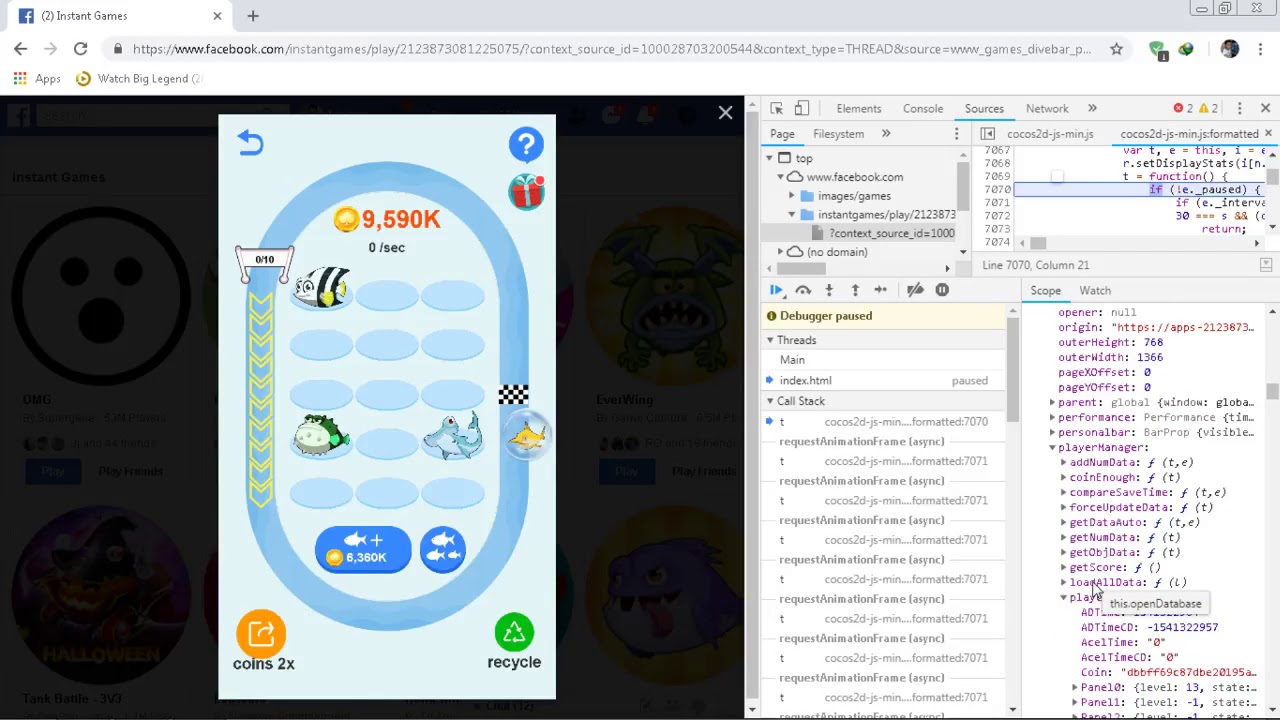Viewport: 1280px width, 720px height.
Task: Open a new browser tab
Action: 253,16
